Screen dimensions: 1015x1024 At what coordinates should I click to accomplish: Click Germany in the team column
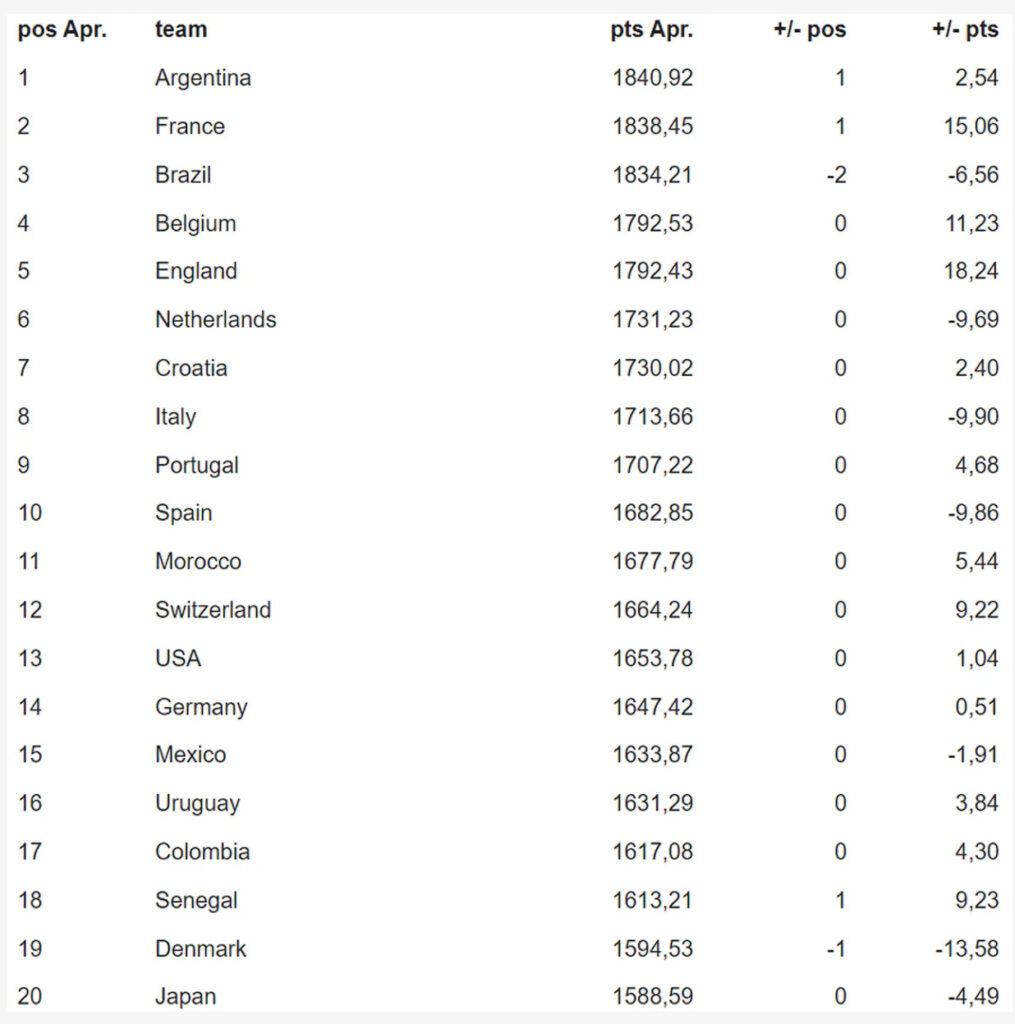201,707
